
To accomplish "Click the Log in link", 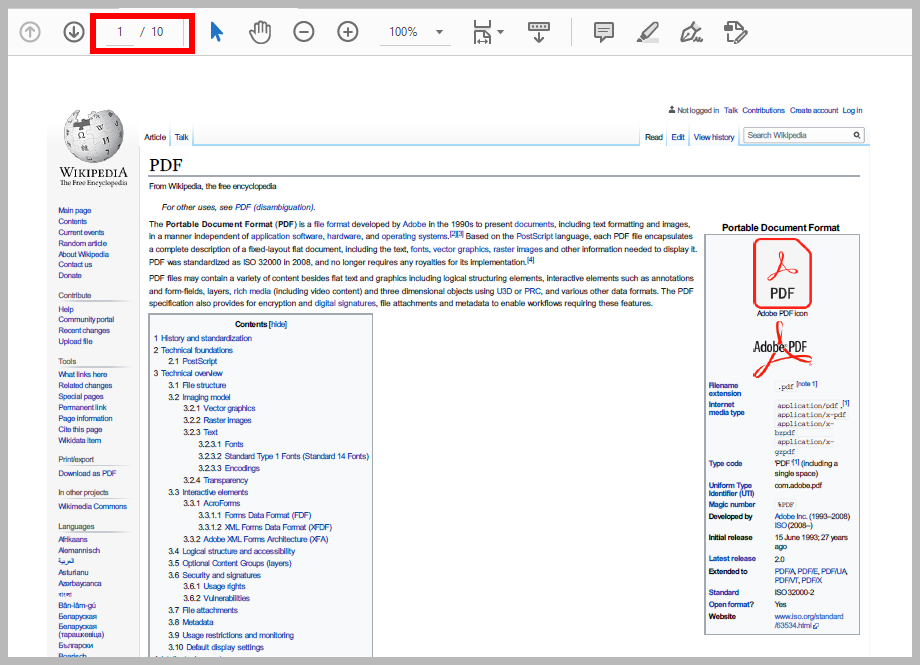I will tap(852, 110).
